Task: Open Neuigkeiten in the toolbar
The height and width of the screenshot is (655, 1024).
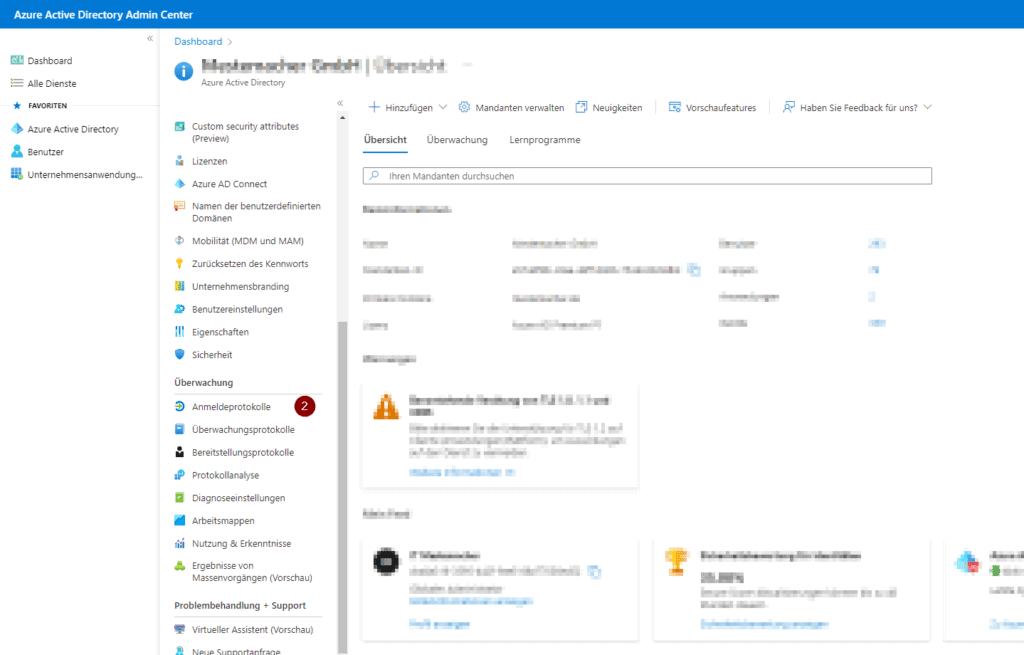Action: (x=609, y=108)
